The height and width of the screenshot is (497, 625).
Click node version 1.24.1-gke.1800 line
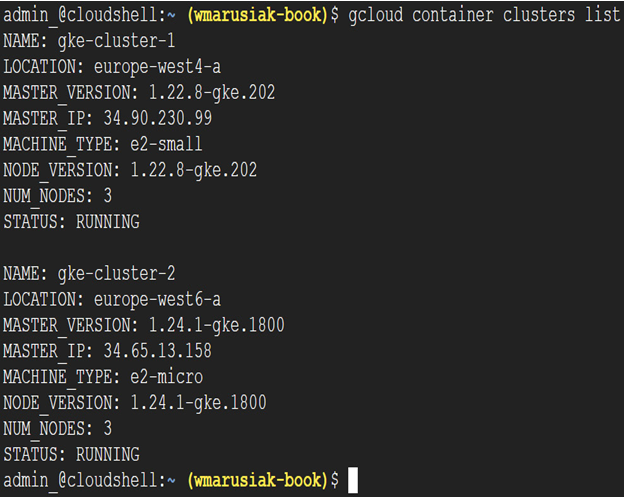click(x=135, y=403)
